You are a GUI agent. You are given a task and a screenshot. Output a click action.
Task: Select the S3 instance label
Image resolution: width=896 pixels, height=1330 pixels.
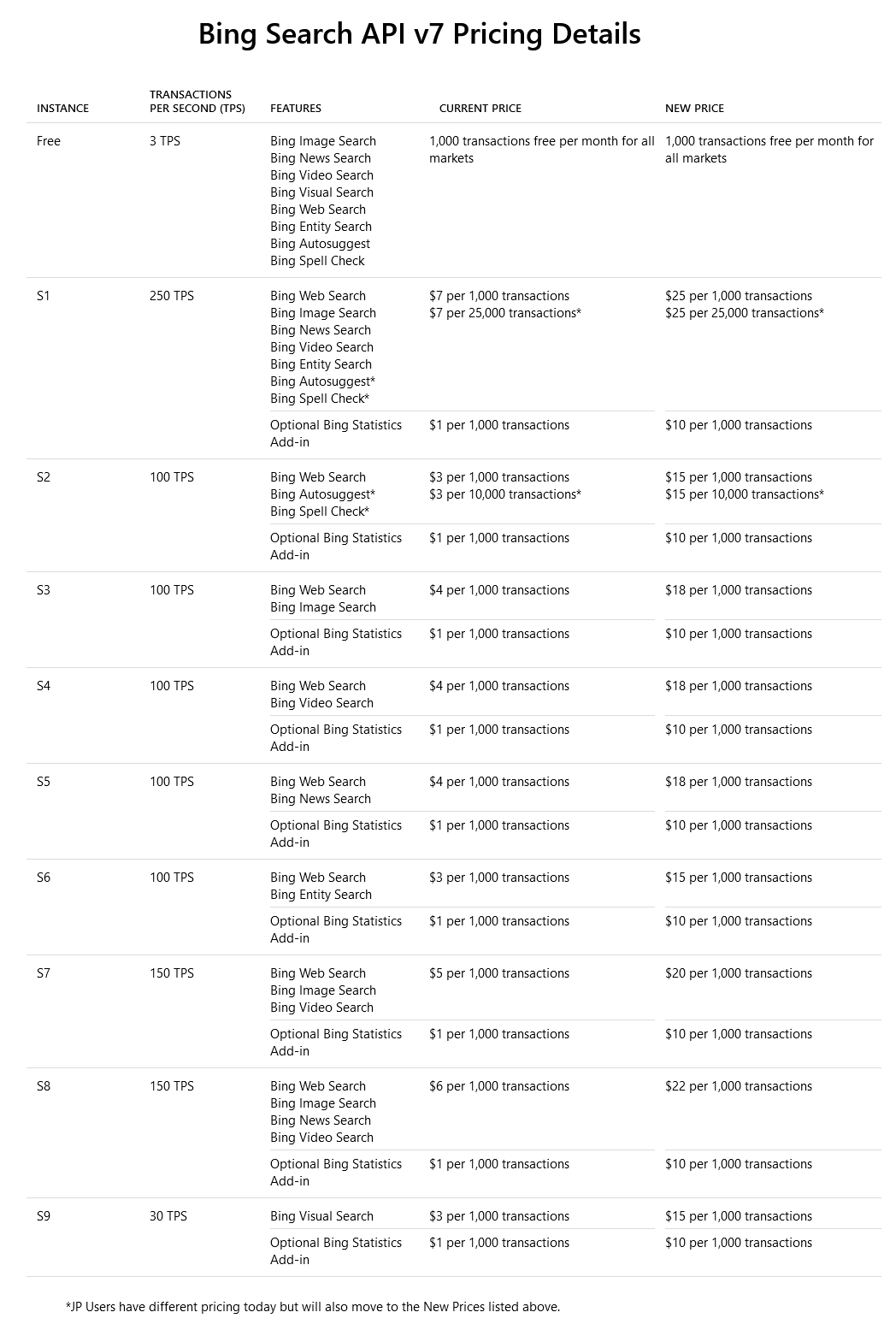44,590
